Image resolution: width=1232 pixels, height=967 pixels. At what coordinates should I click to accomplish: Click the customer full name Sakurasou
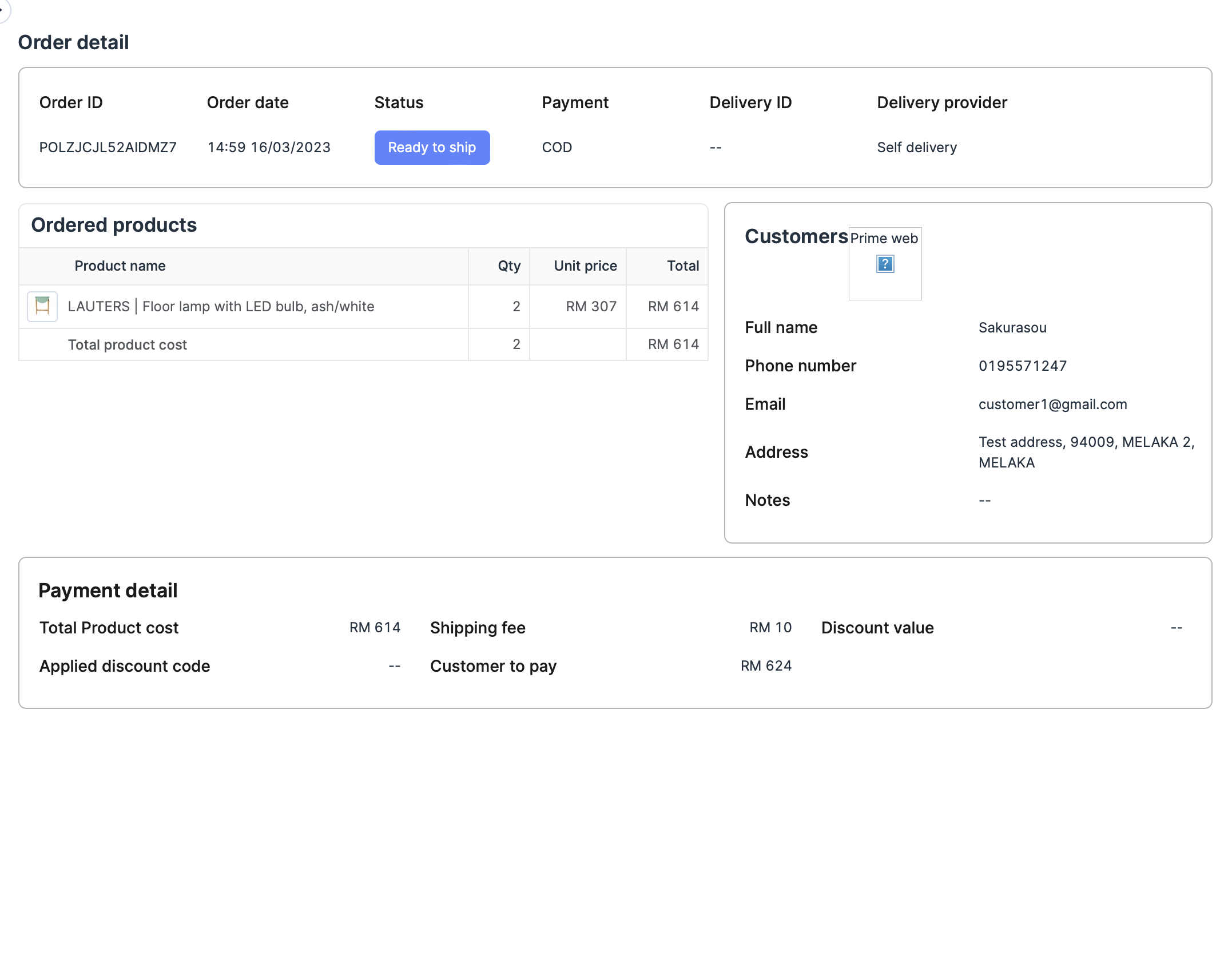(1012, 327)
